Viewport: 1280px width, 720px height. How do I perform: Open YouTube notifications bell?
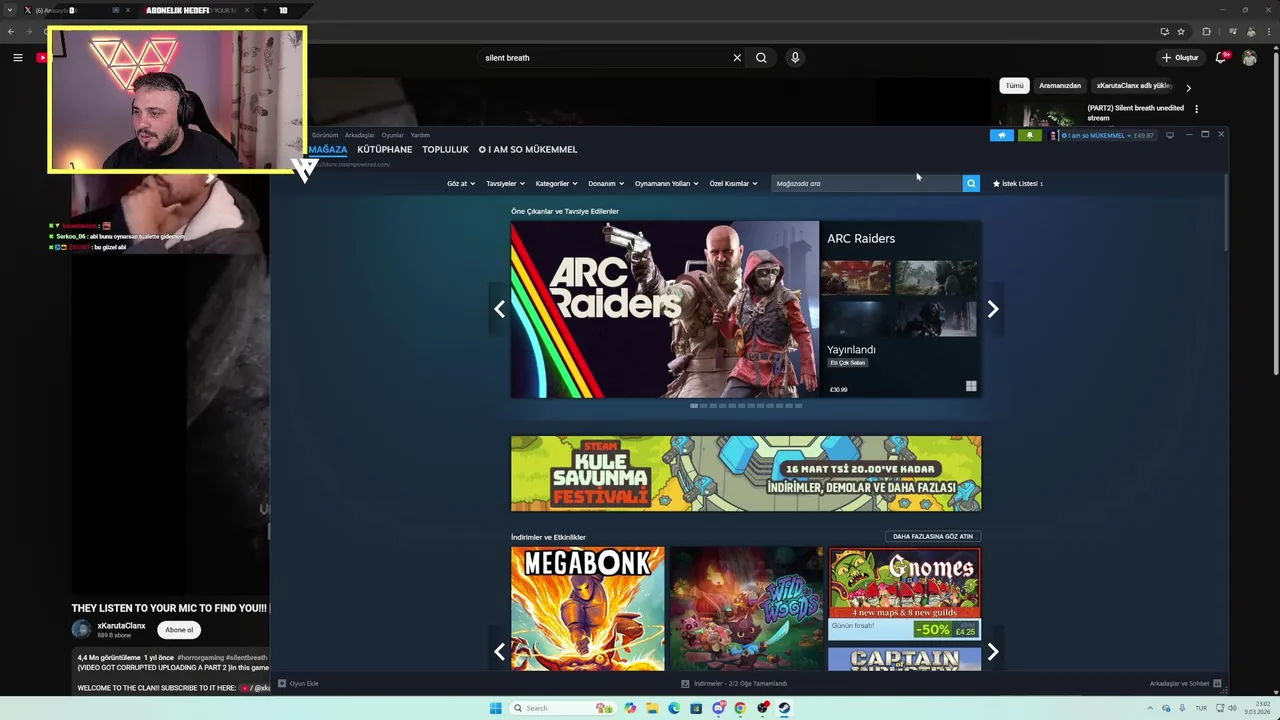(x=1221, y=58)
